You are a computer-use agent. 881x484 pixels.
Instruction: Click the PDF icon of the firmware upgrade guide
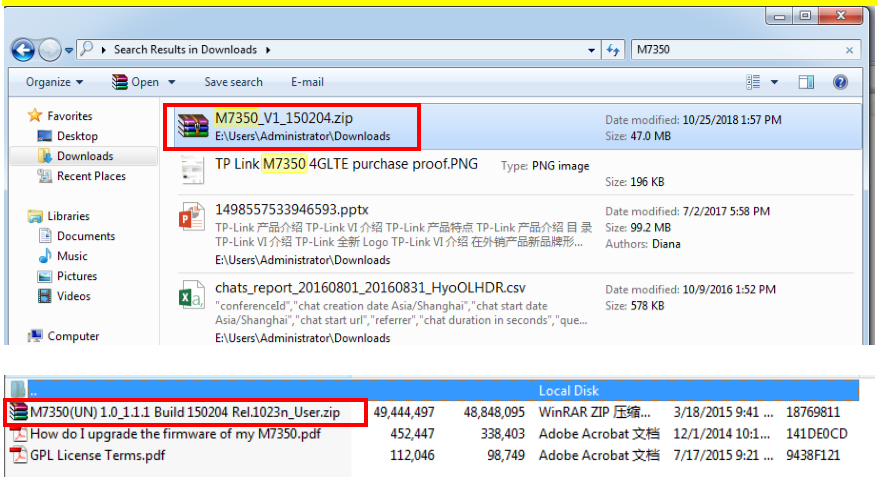(19, 434)
